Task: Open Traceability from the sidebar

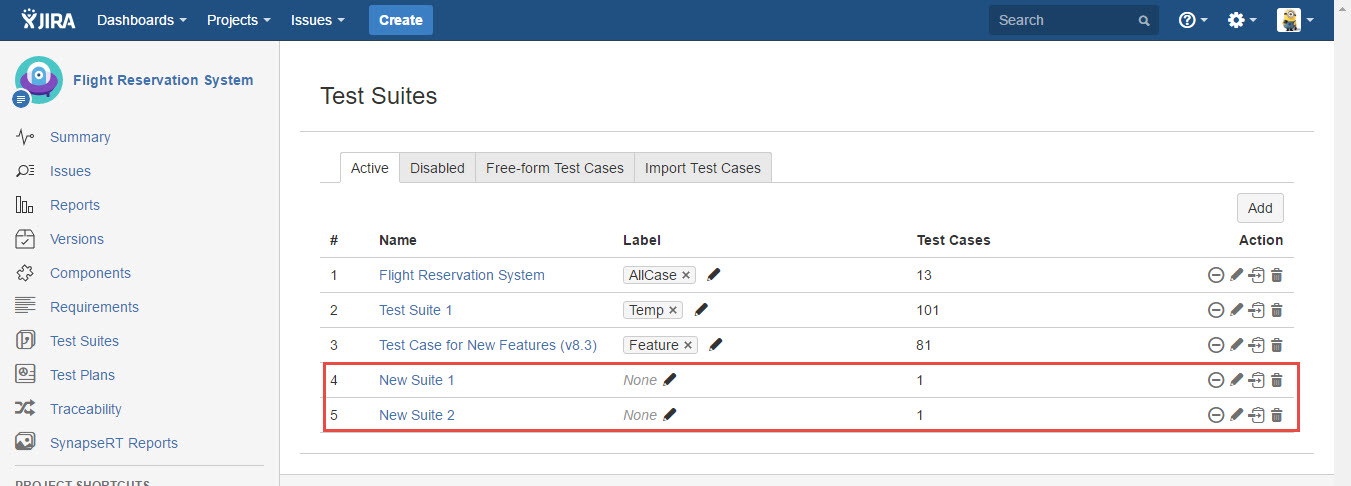Action: tap(85, 409)
